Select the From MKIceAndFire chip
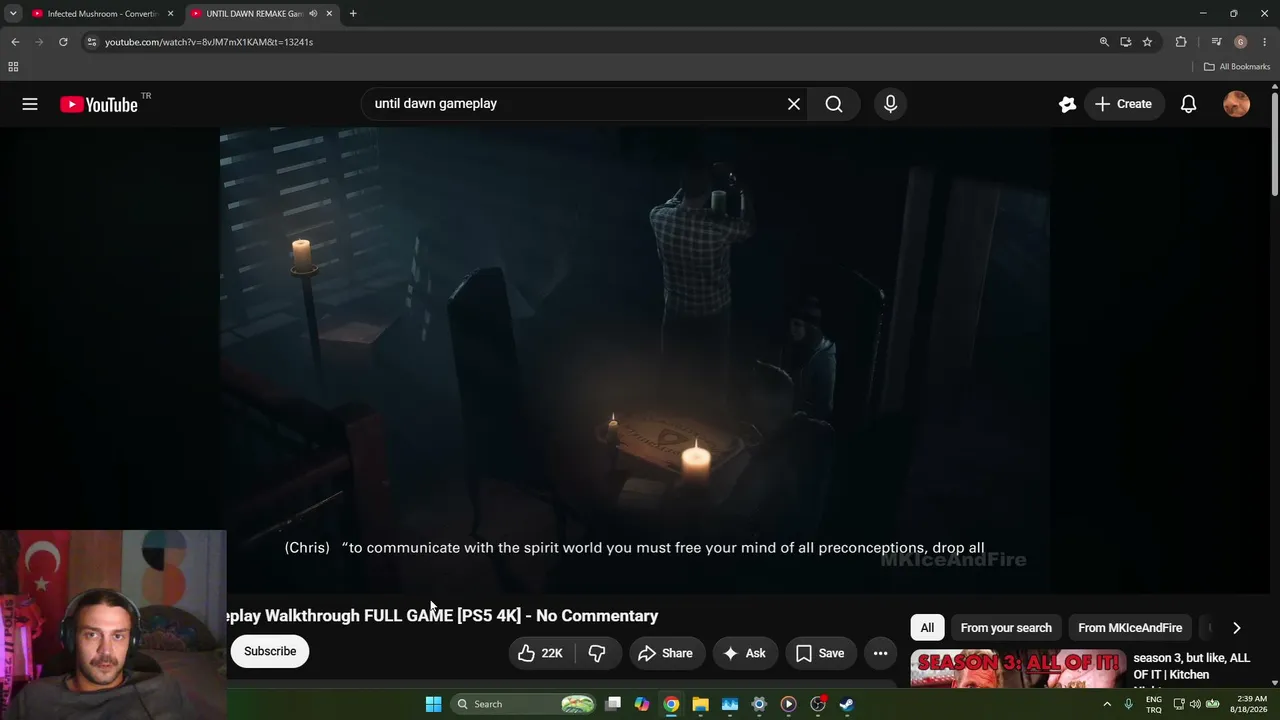 [x=1130, y=628]
